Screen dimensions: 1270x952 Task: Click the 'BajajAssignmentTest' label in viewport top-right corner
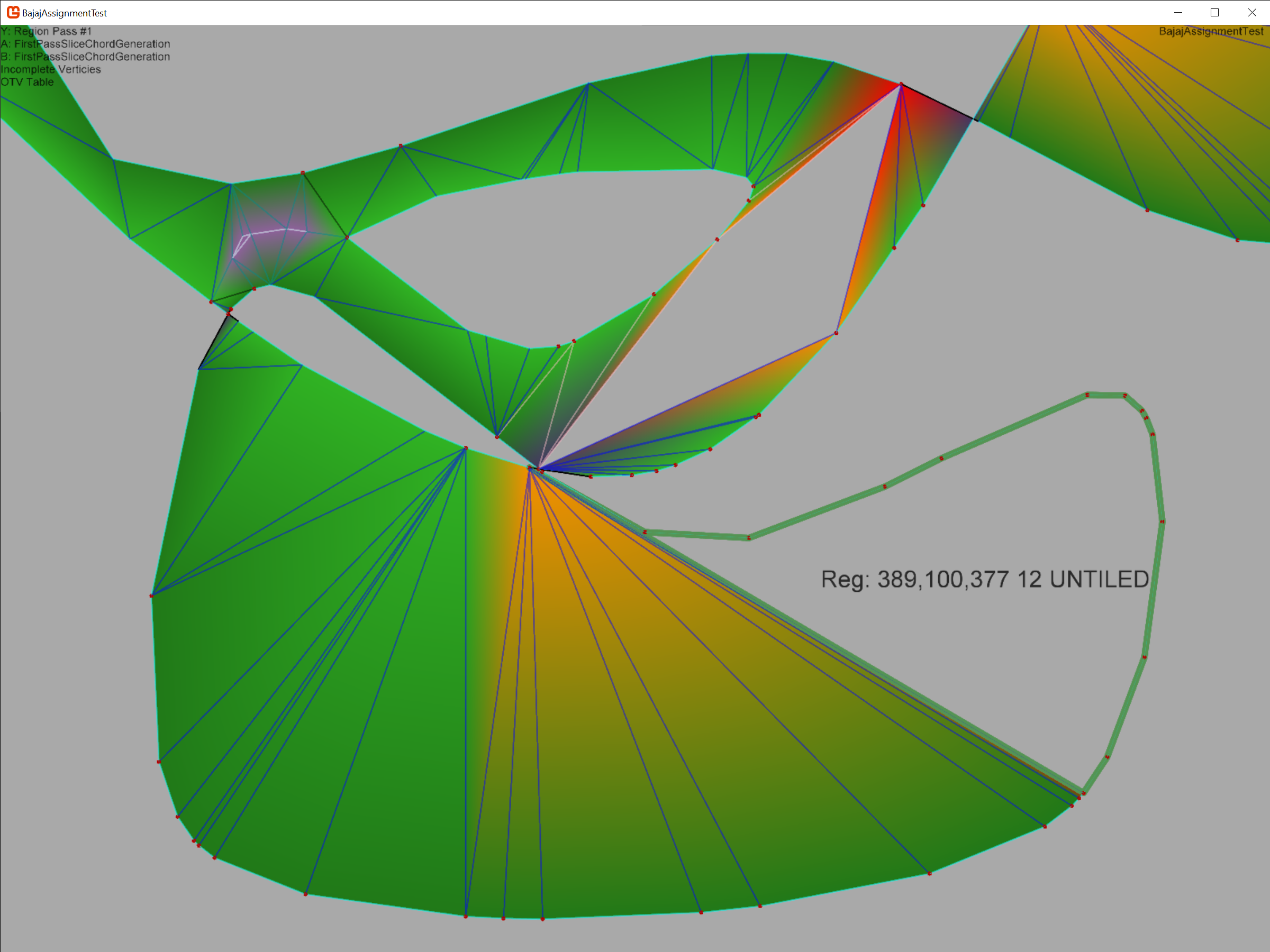1211,31
